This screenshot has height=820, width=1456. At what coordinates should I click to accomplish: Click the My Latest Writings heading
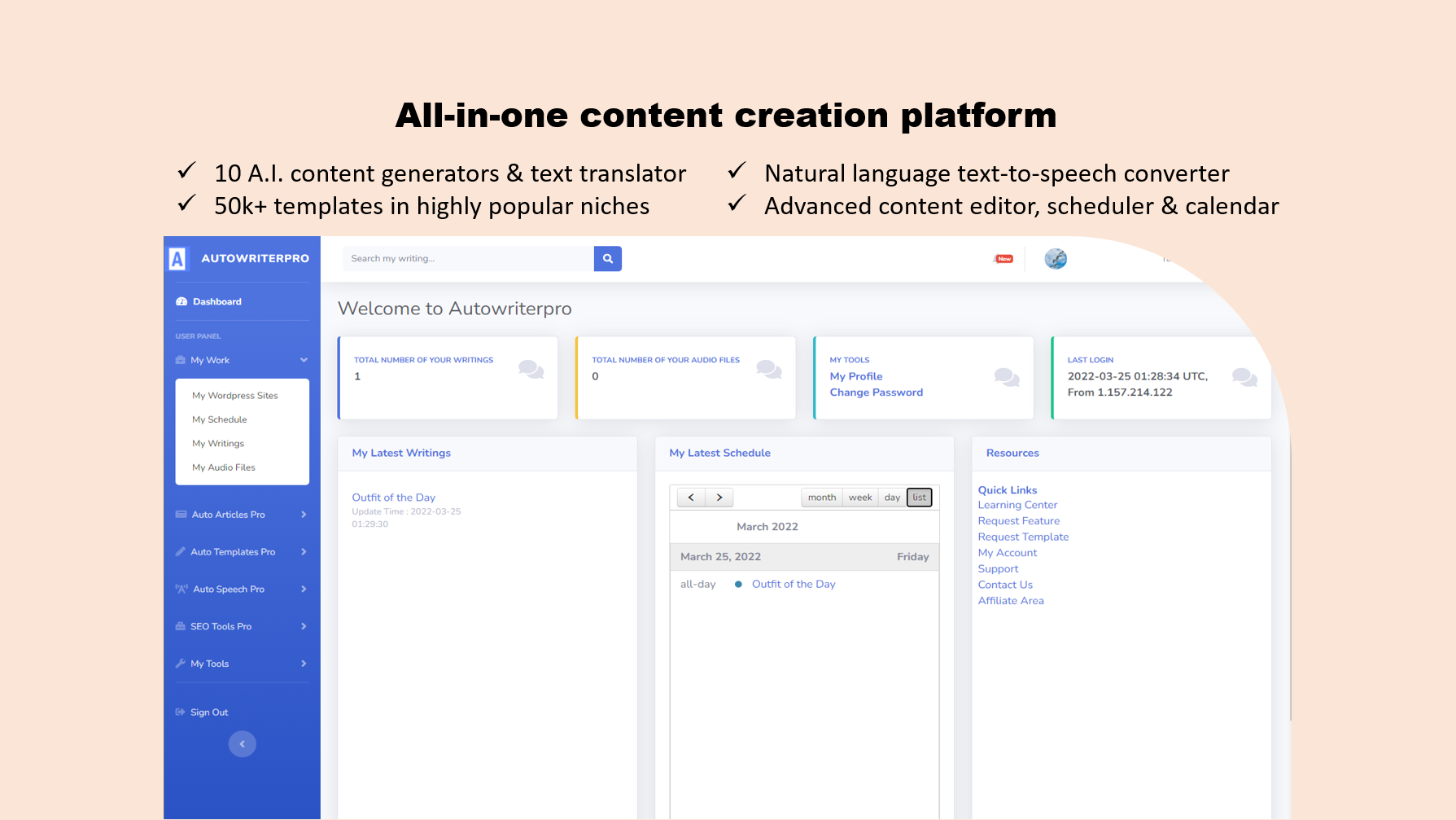point(401,454)
